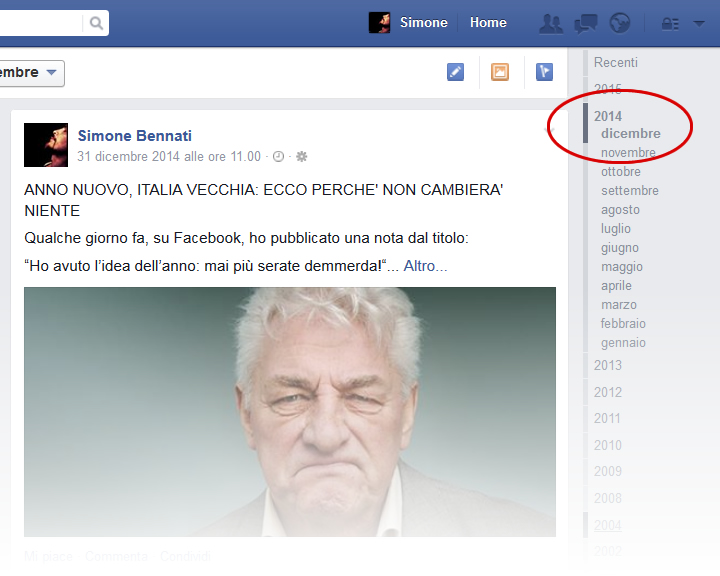Jump to 2004 in timeline
The height and width of the screenshot is (576, 720).
(608, 525)
